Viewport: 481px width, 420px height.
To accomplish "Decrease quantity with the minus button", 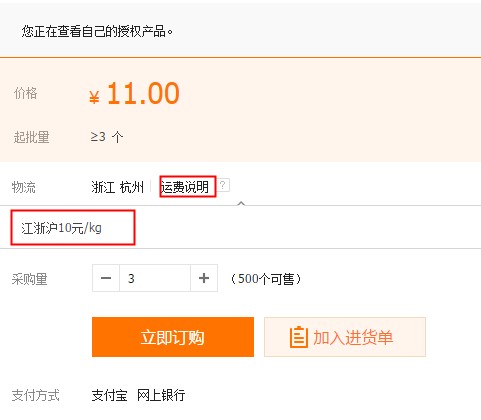I will [106, 278].
